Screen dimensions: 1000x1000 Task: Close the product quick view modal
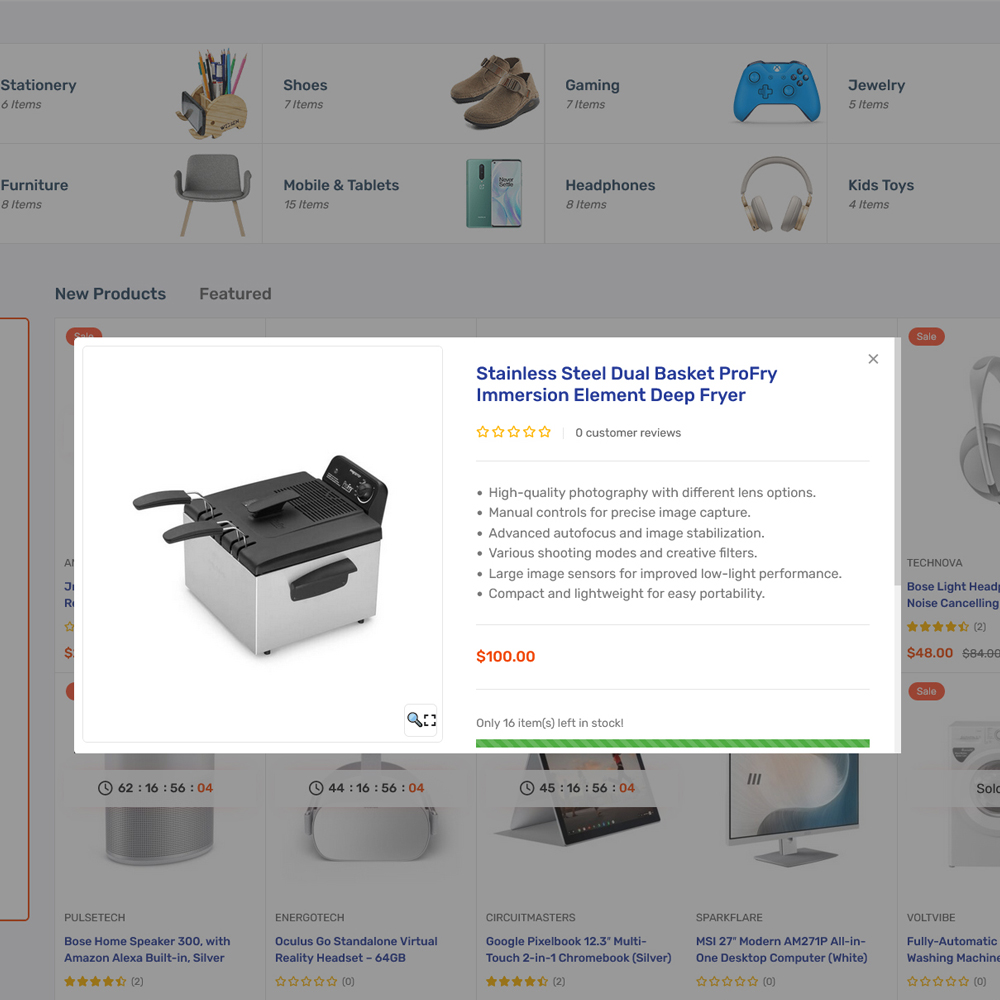[x=873, y=359]
